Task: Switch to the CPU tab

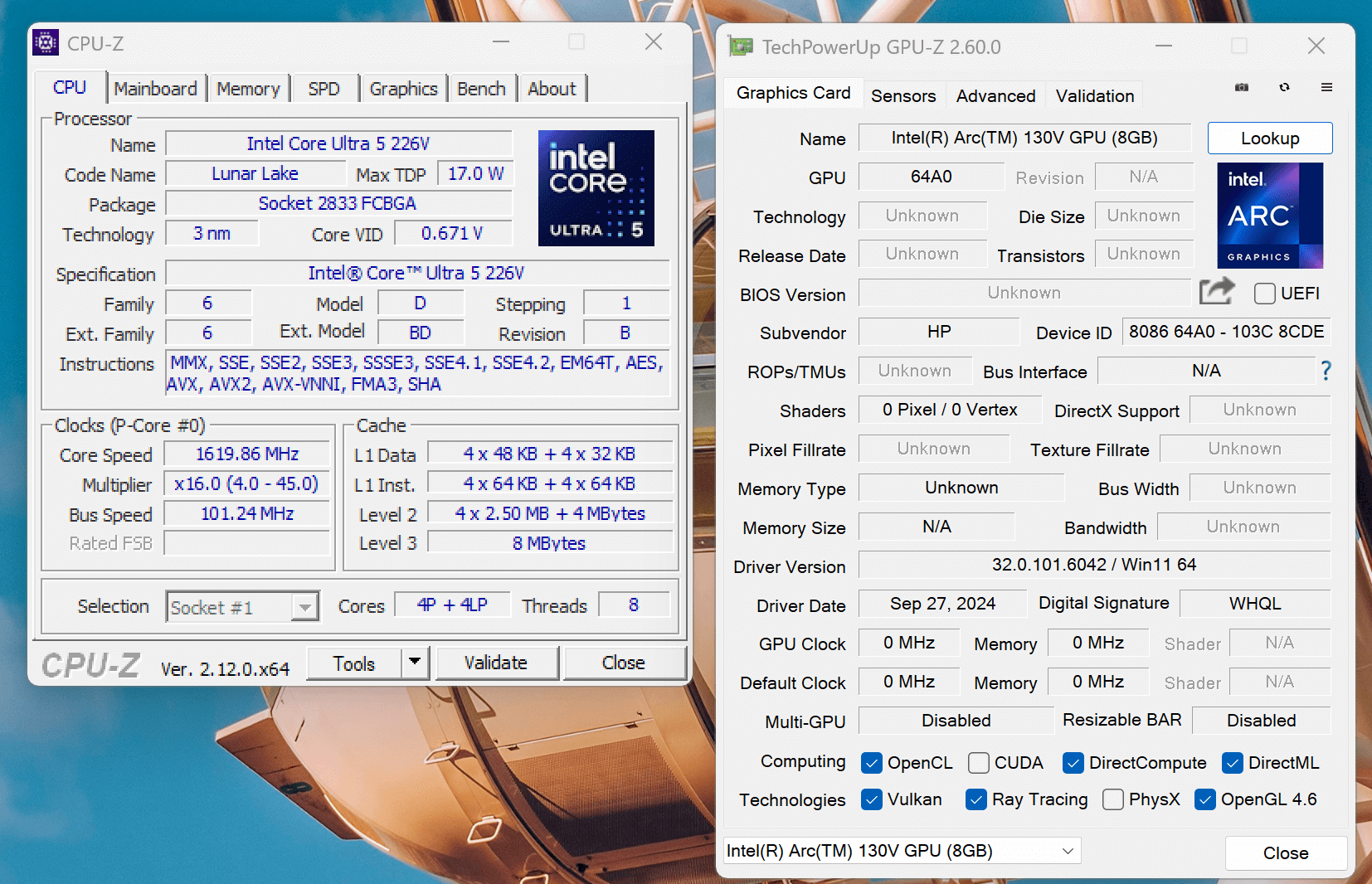Action: 70,88
